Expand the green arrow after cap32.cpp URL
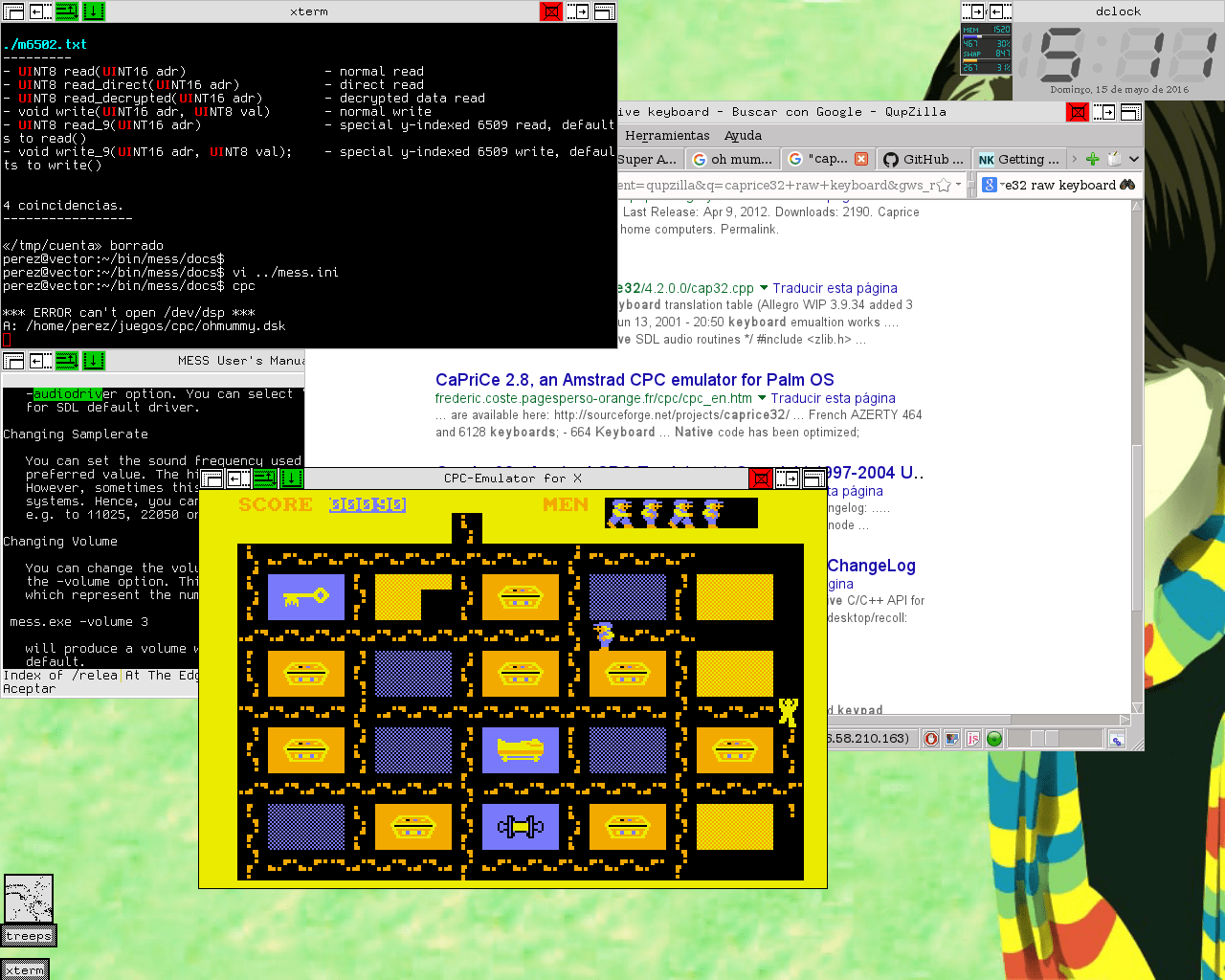The height and width of the screenshot is (980, 1225). (764, 288)
